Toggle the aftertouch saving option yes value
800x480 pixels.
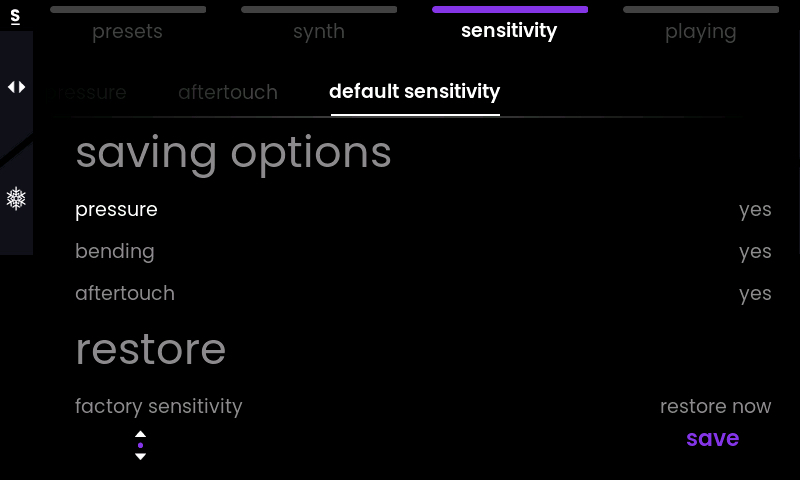pos(755,294)
